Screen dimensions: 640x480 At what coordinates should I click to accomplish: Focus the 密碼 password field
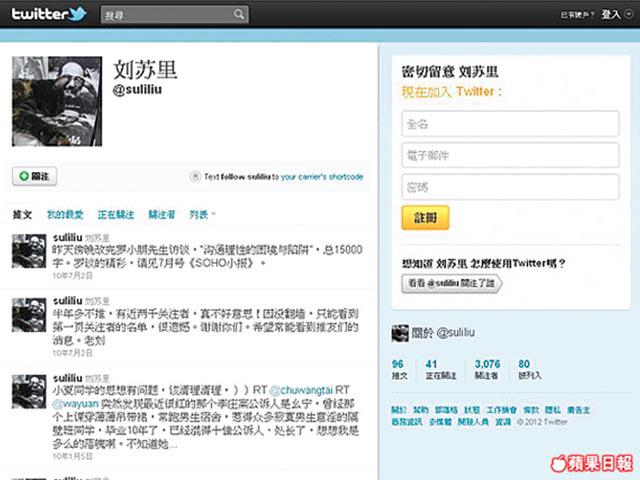(x=510, y=187)
